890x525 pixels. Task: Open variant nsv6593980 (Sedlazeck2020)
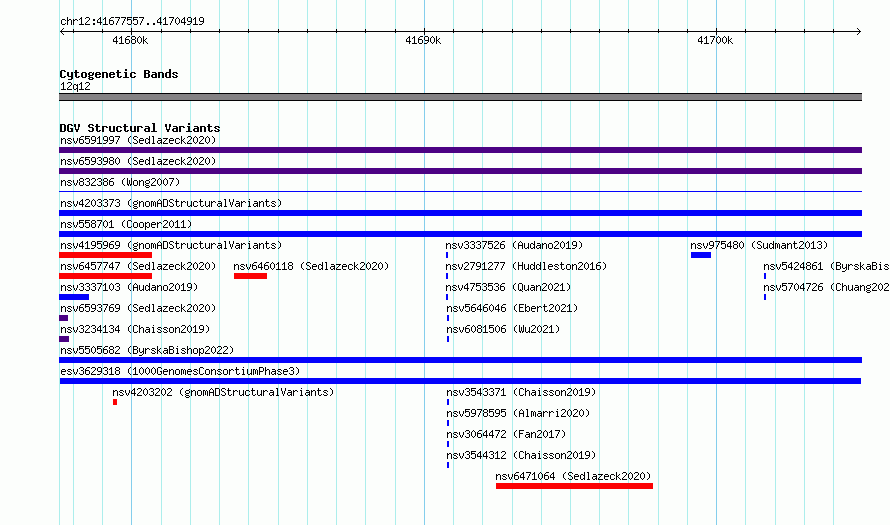(x=138, y=161)
